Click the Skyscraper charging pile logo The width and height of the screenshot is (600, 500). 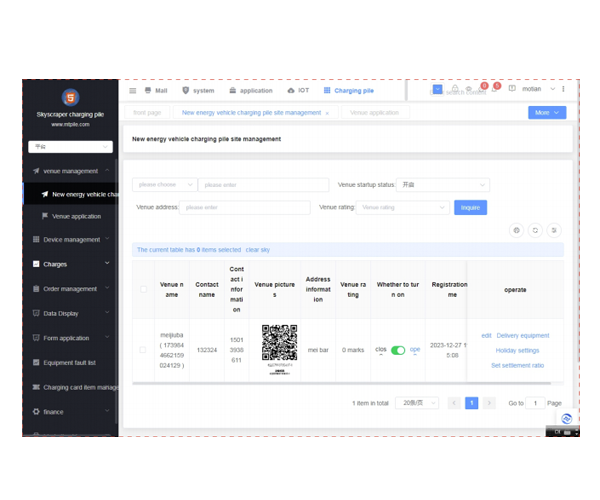coord(69,98)
